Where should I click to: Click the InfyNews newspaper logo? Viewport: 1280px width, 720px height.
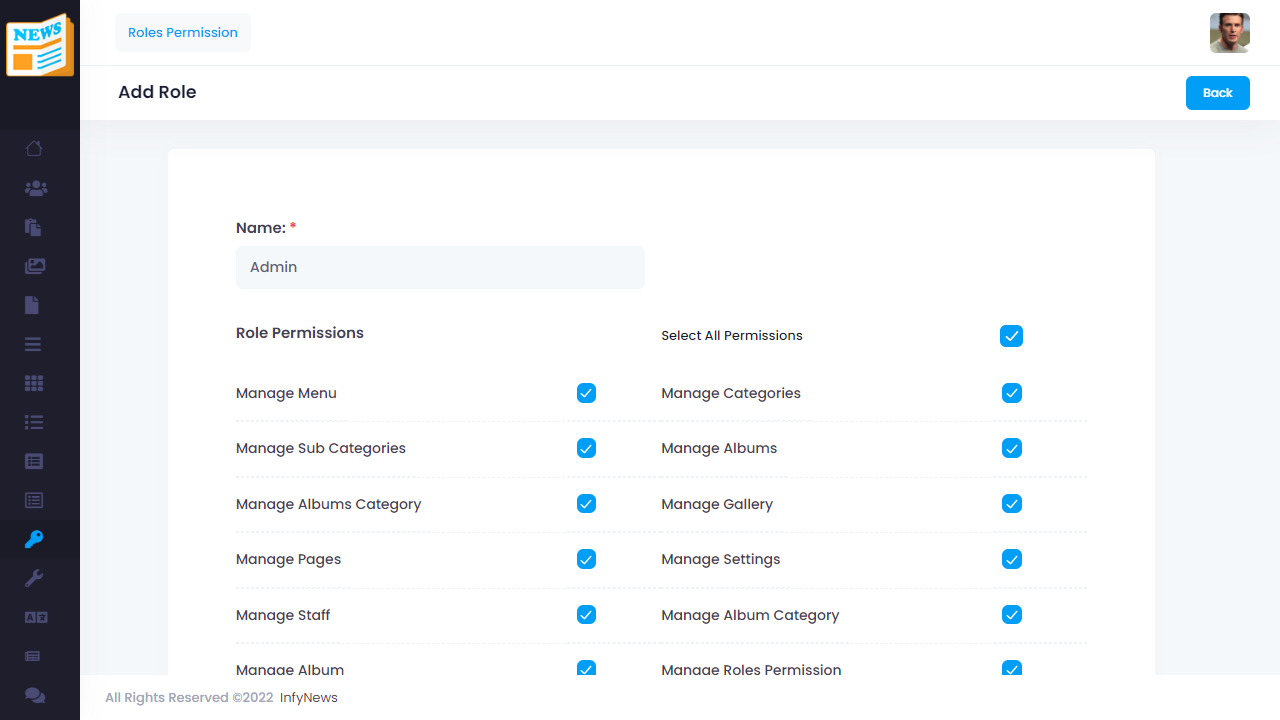pos(40,45)
